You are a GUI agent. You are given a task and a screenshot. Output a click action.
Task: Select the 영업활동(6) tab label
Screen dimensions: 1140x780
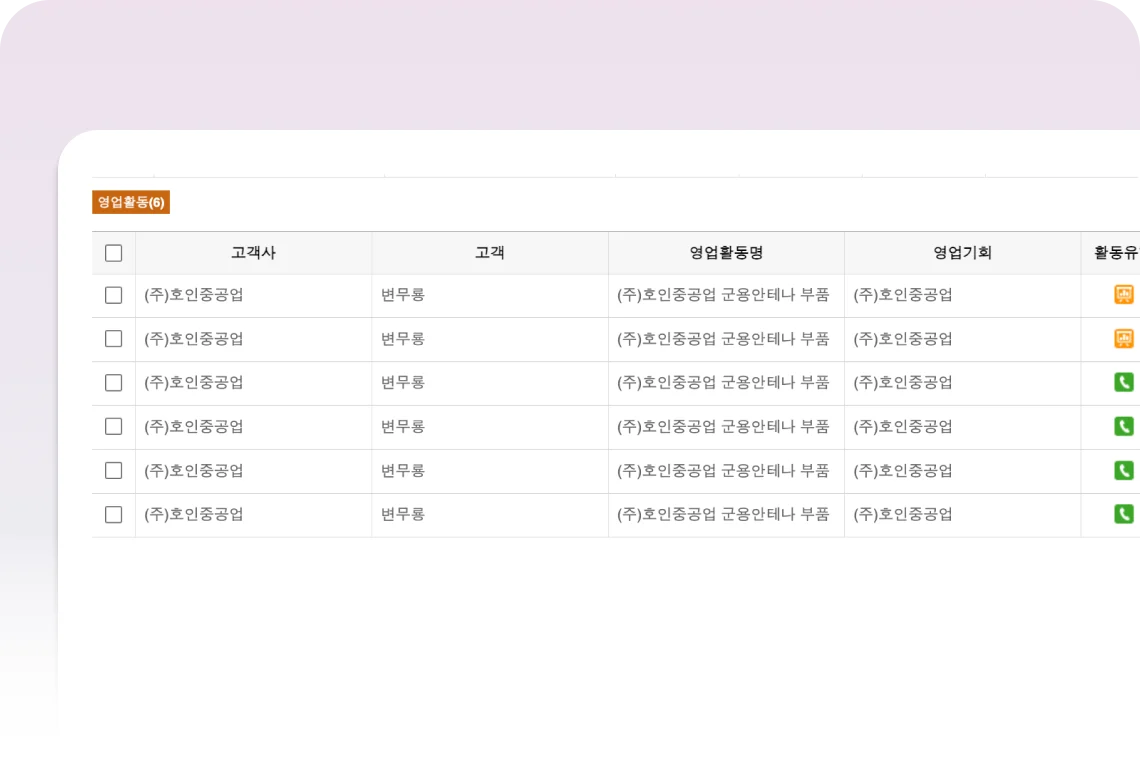tap(131, 203)
